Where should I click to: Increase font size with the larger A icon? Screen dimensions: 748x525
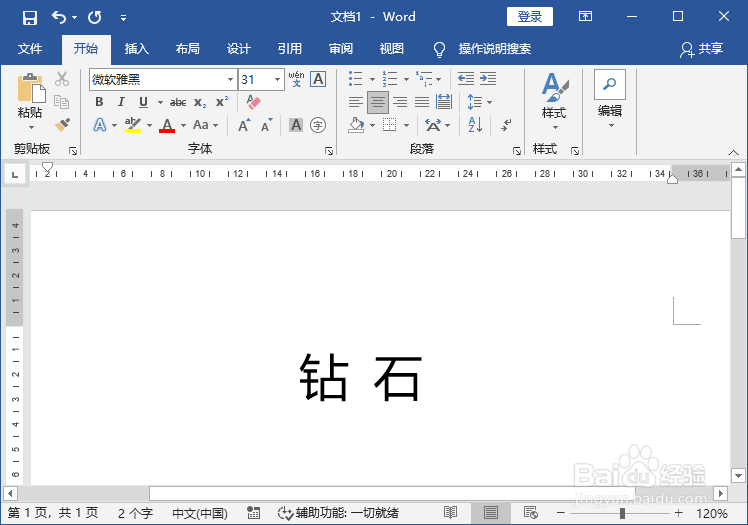coord(244,125)
